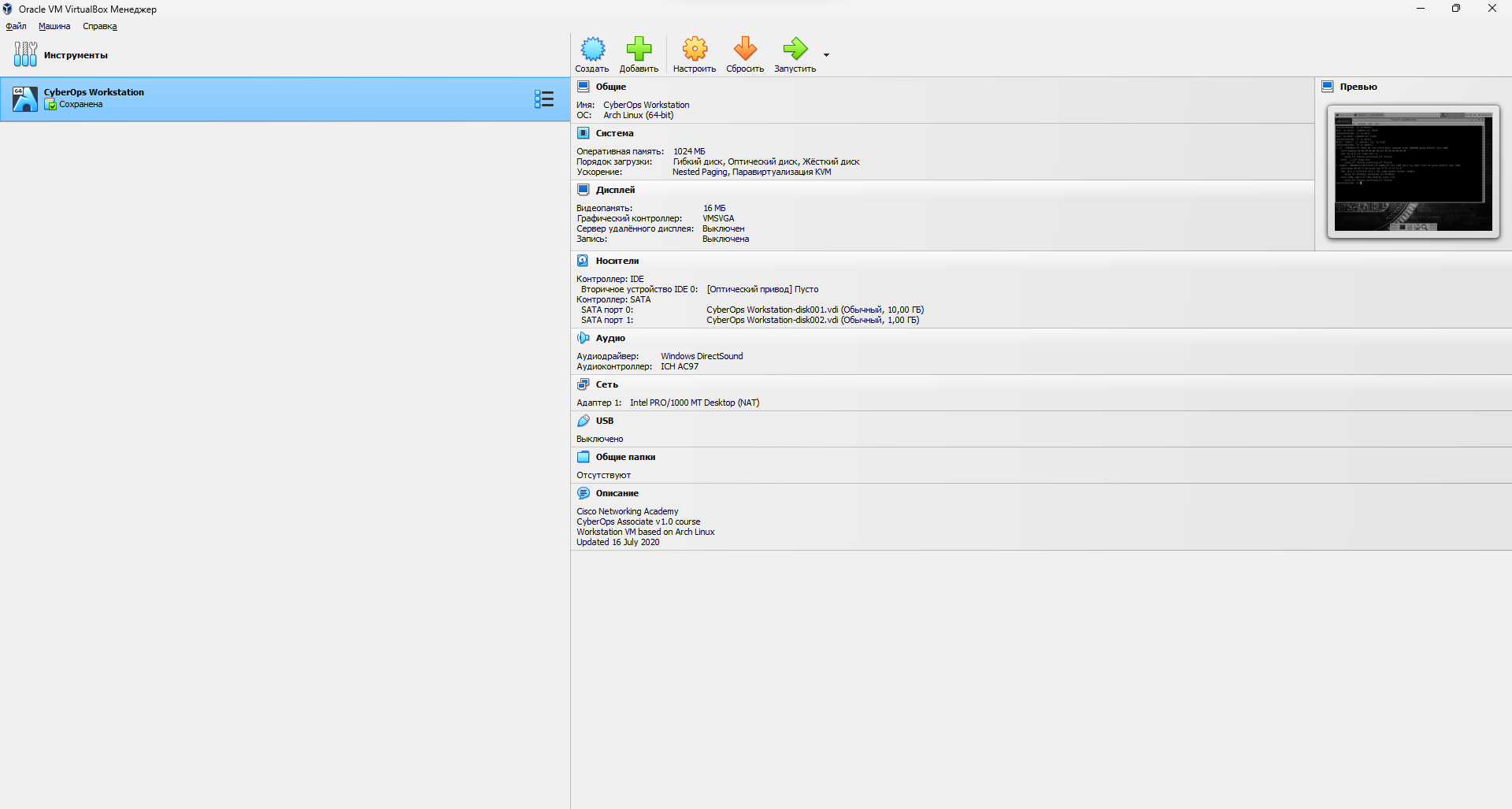The height and width of the screenshot is (809, 1512).
Task: Open the Сеть section header link
Action: [606, 384]
